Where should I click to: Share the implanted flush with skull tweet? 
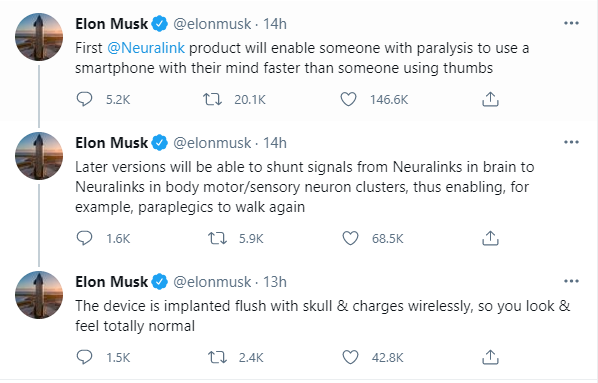click(x=490, y=357)
